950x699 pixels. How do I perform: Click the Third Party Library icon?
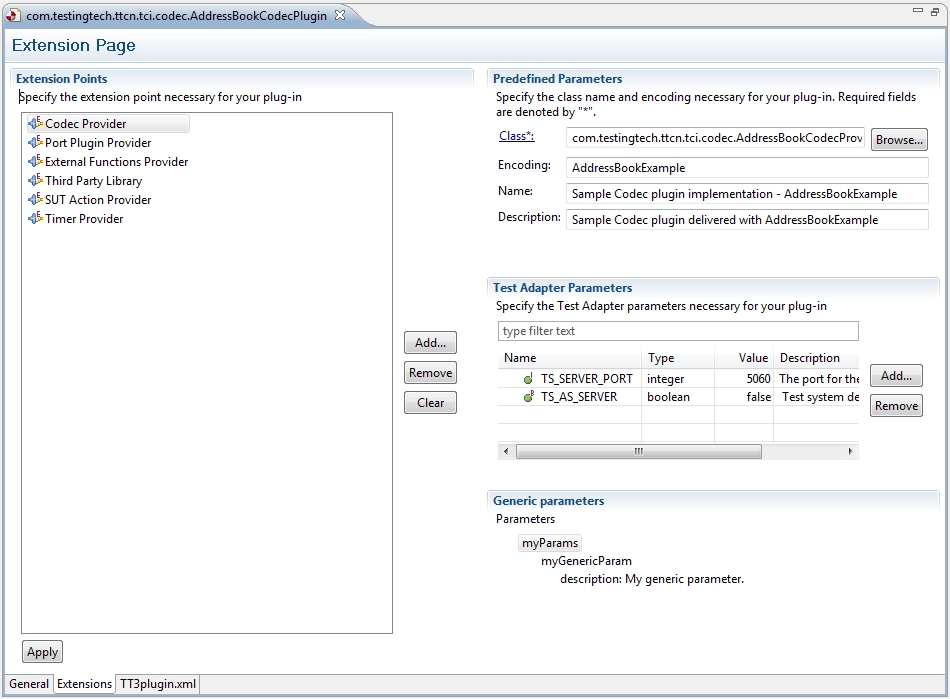pyautogui.click(x=35, y=181)
